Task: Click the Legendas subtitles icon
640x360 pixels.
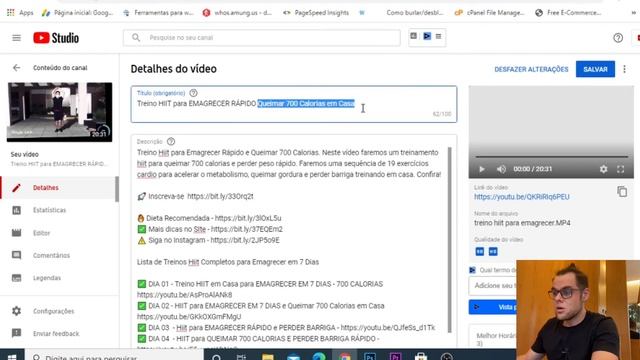Action: (x=16, y=278)
